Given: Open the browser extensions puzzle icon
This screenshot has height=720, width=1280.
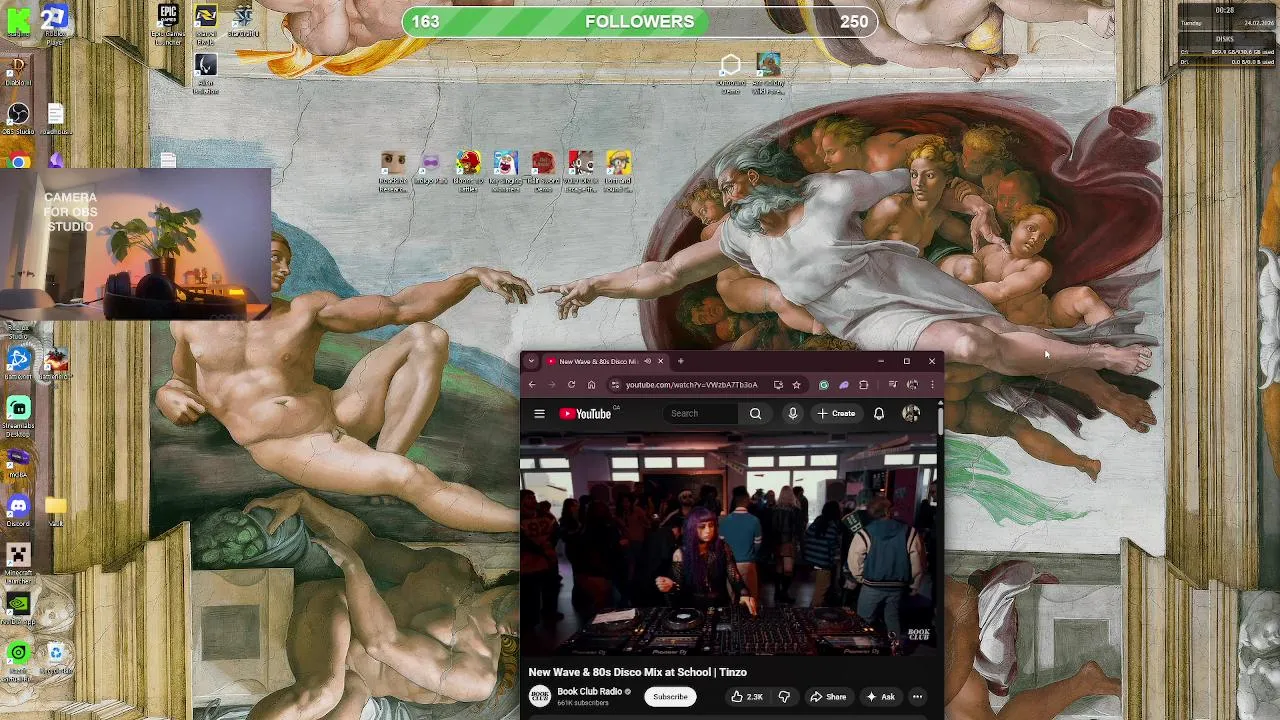Looking at the screenshot, I should 863,384.
